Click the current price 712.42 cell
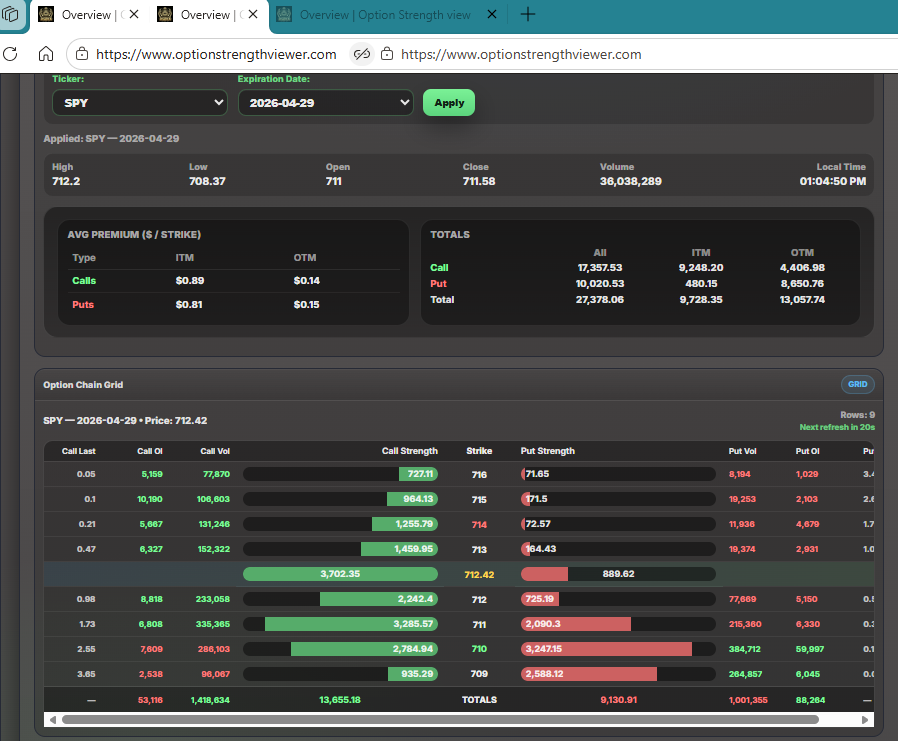 [479, 574]
